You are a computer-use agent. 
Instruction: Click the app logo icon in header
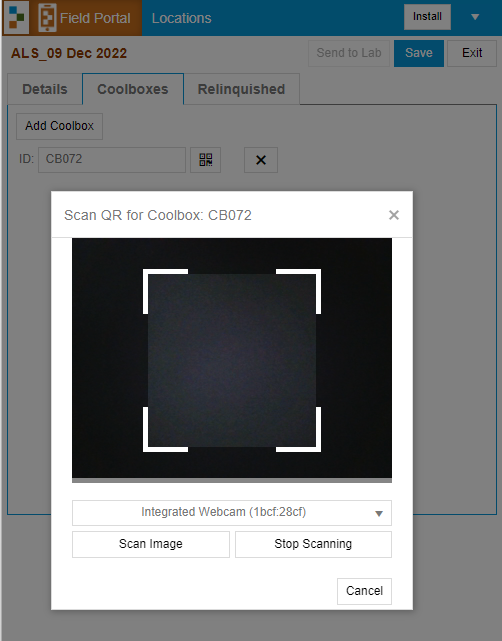[x=16, y=18]
